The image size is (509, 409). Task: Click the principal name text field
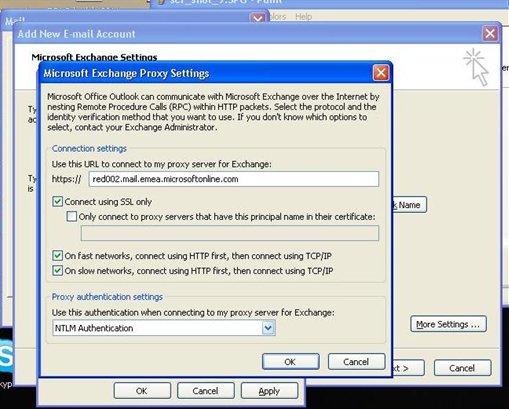tap(230, 233)
